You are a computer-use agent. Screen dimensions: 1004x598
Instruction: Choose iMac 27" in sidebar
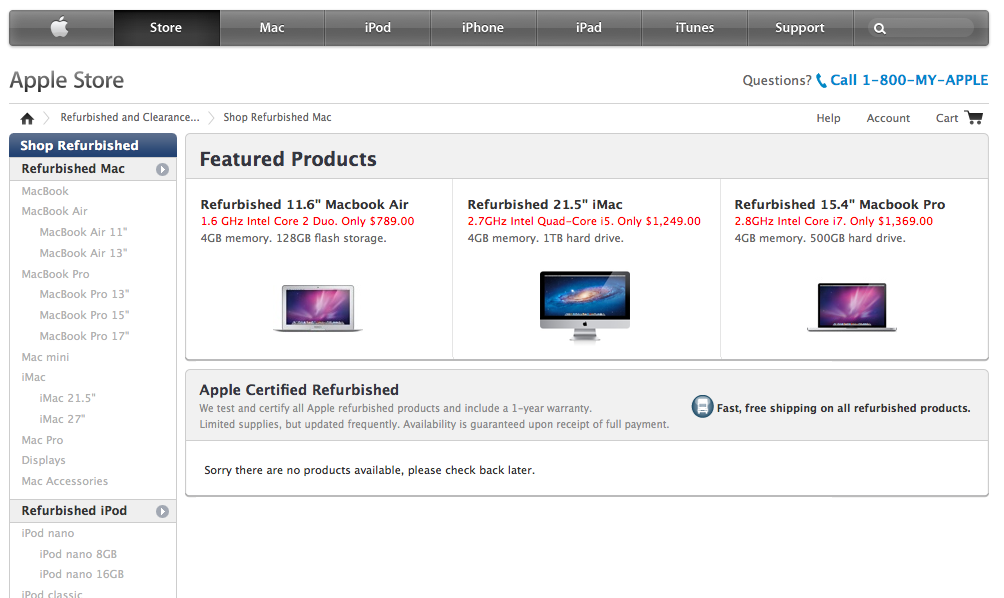coord(62,419)
